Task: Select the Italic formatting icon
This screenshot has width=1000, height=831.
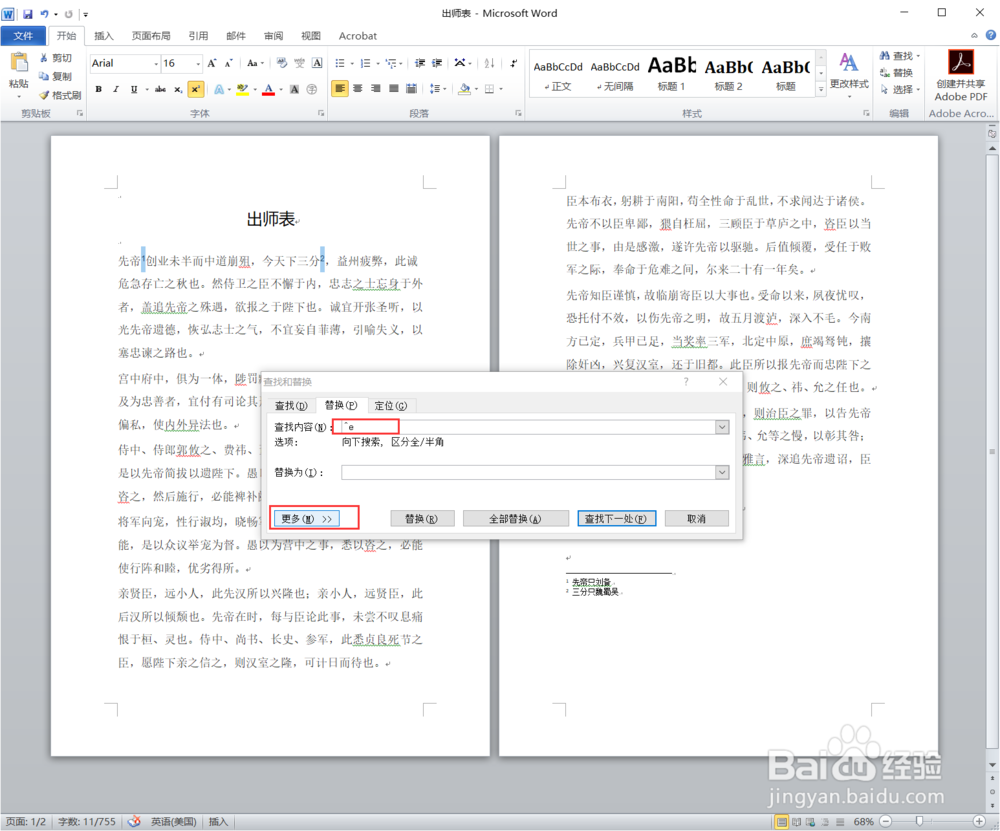Action: (x=116, y=89)
